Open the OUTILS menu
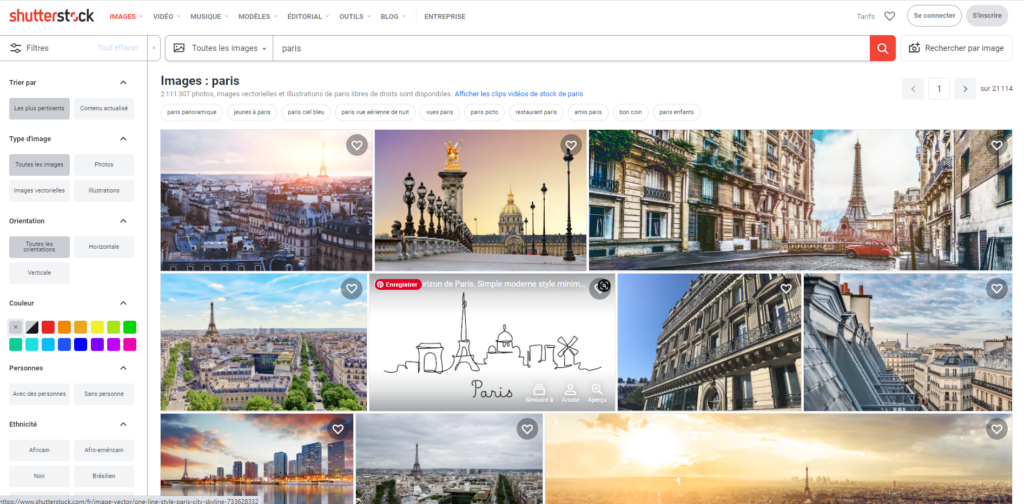Screen dimensions: 1024x504 click(x=355, y=16)
